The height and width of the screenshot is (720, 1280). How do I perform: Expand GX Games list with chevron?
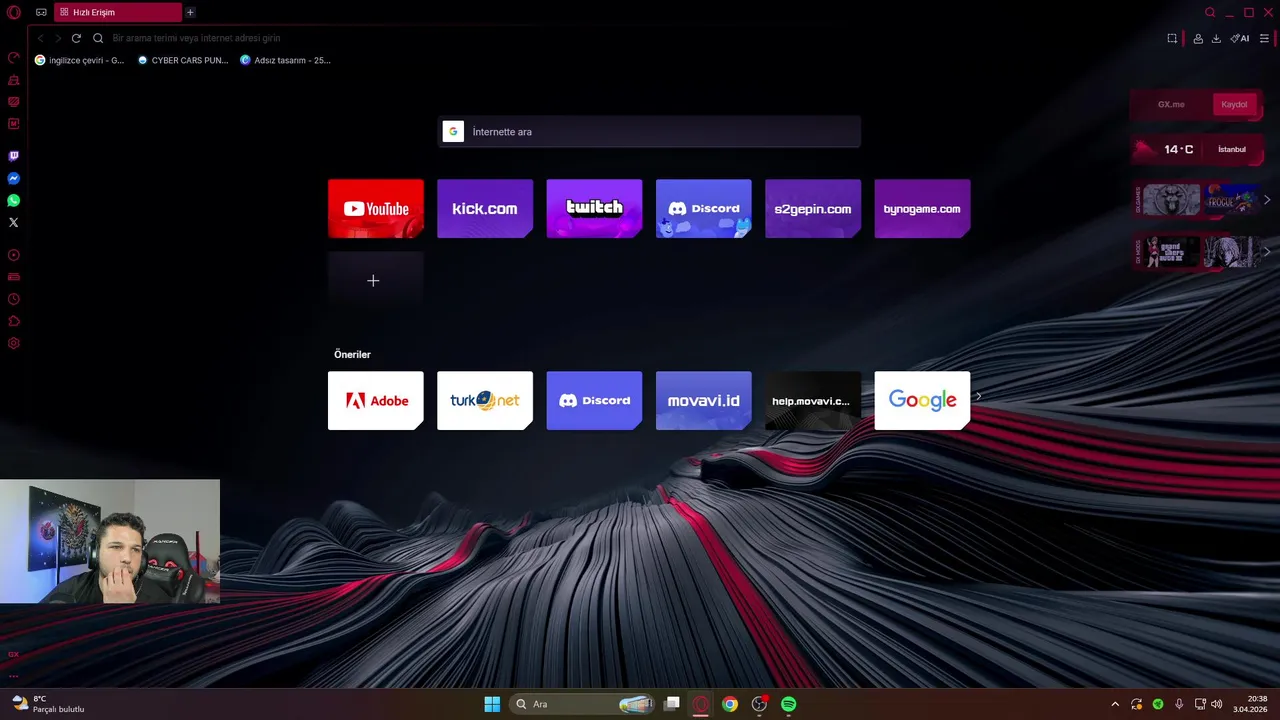1267,199
